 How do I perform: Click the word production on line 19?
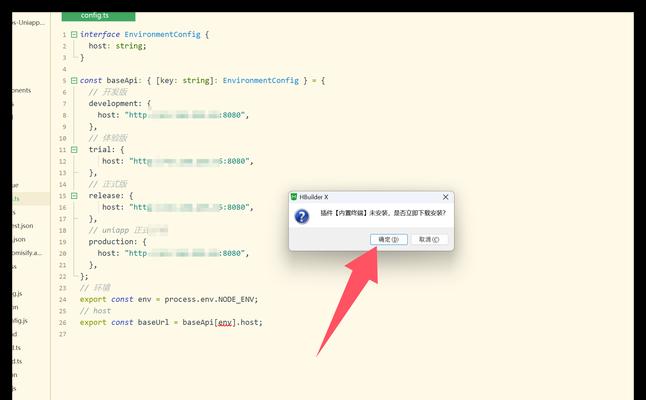tap(111, 242)
